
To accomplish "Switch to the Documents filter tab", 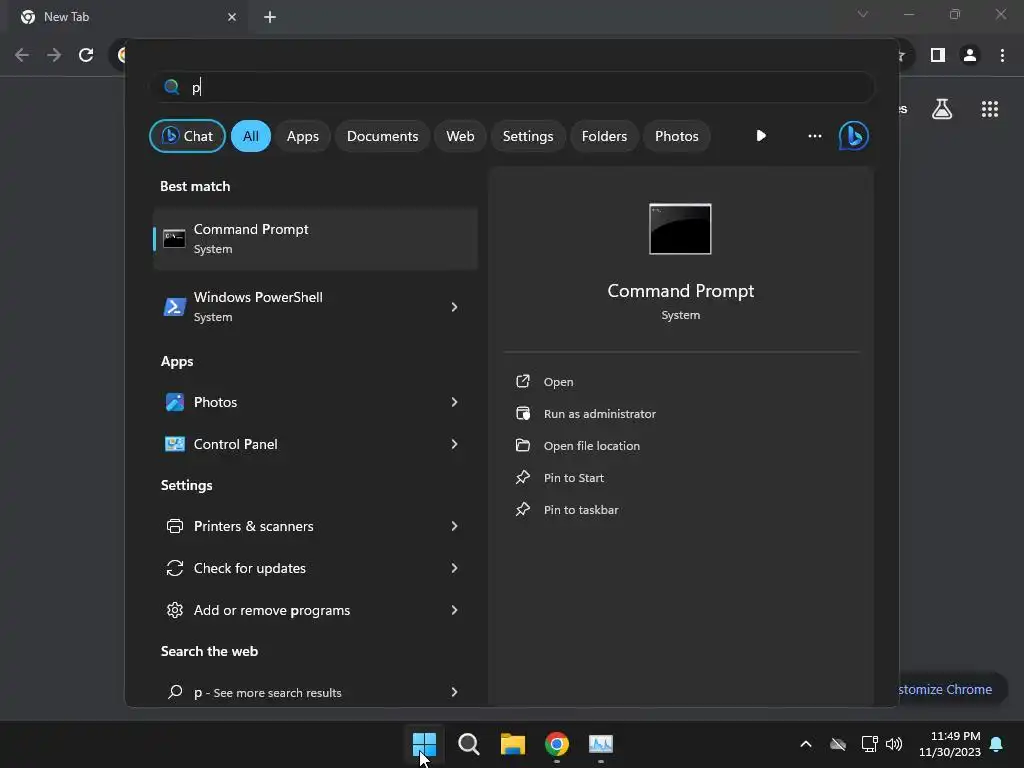I will (382, 136).
